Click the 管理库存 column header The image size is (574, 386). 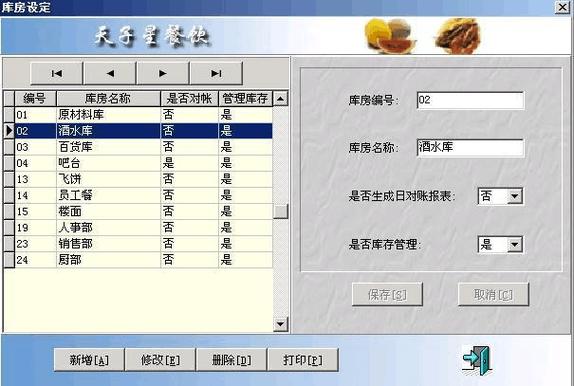(x=245, y=99)
